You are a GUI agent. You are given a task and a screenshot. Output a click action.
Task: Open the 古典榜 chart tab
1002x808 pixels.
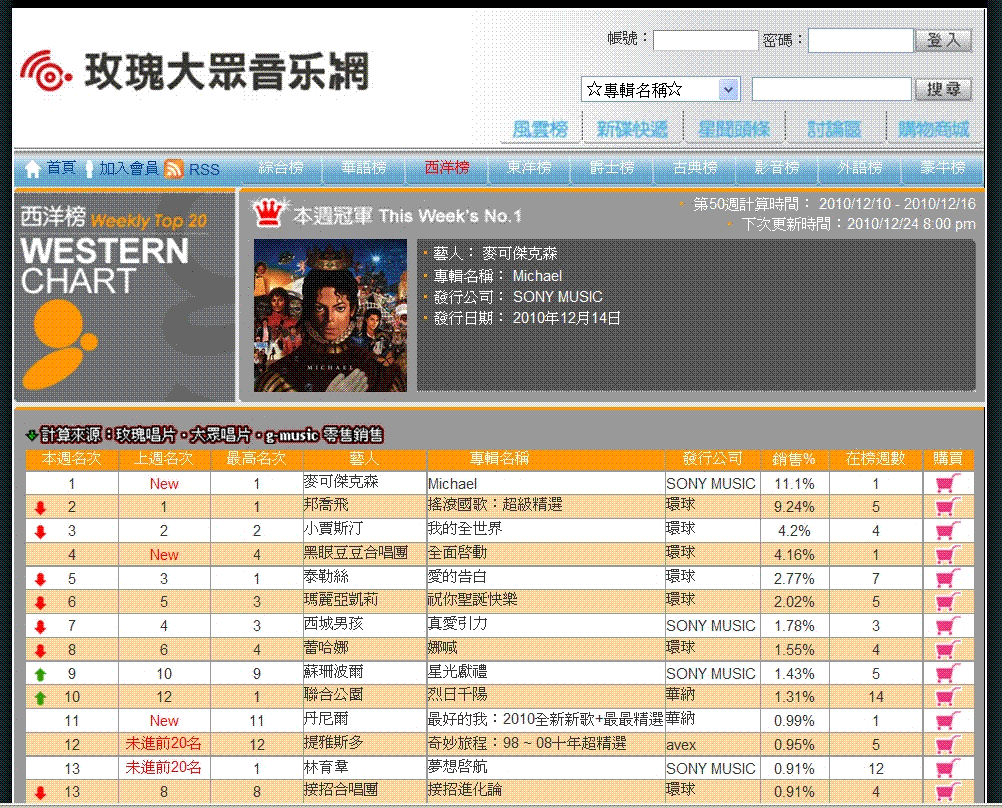pyautogui.click(x=695, y=167)
